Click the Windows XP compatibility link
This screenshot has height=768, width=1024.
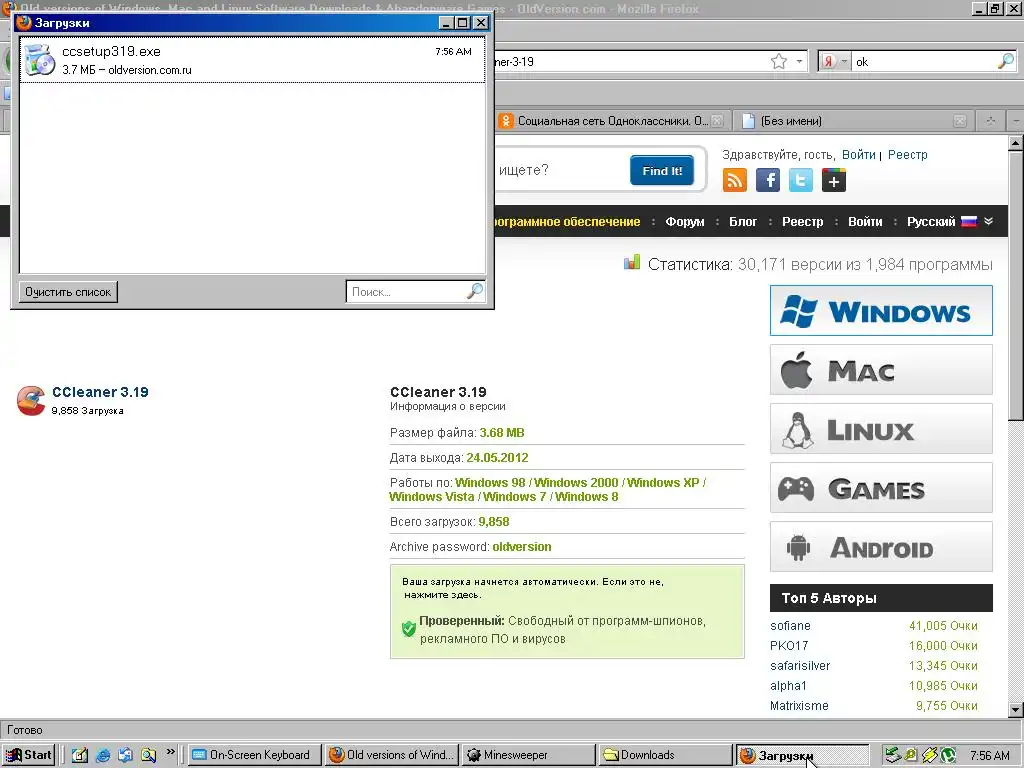tap(662, 483)
